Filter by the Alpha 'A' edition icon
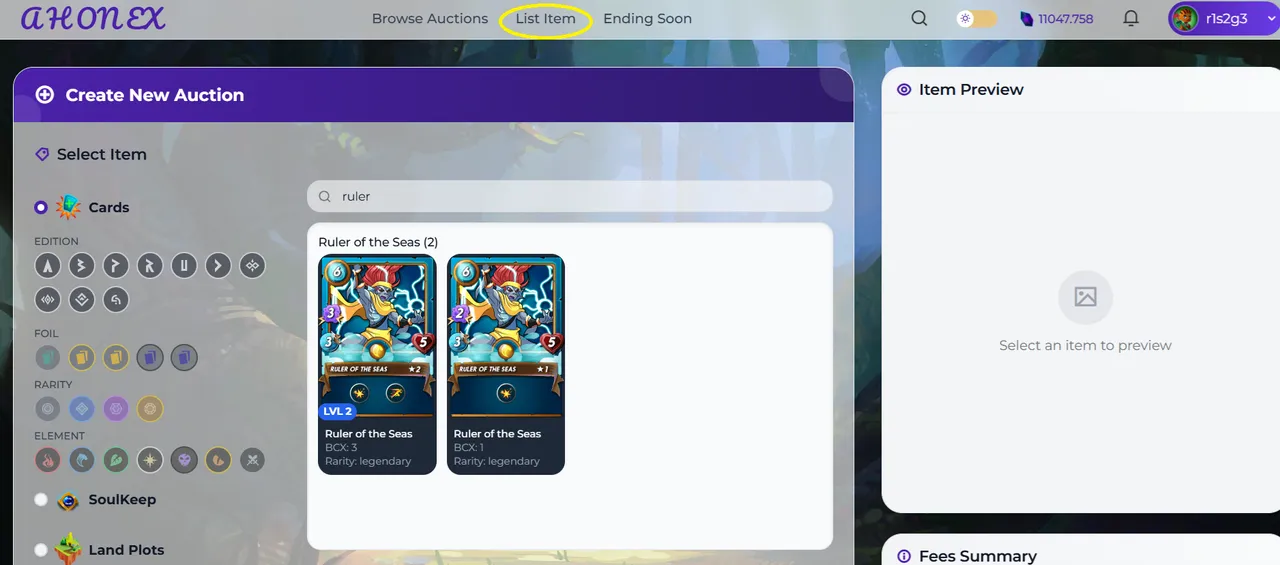The width and height of the screenshot is (1280, 565). [48, 266]
